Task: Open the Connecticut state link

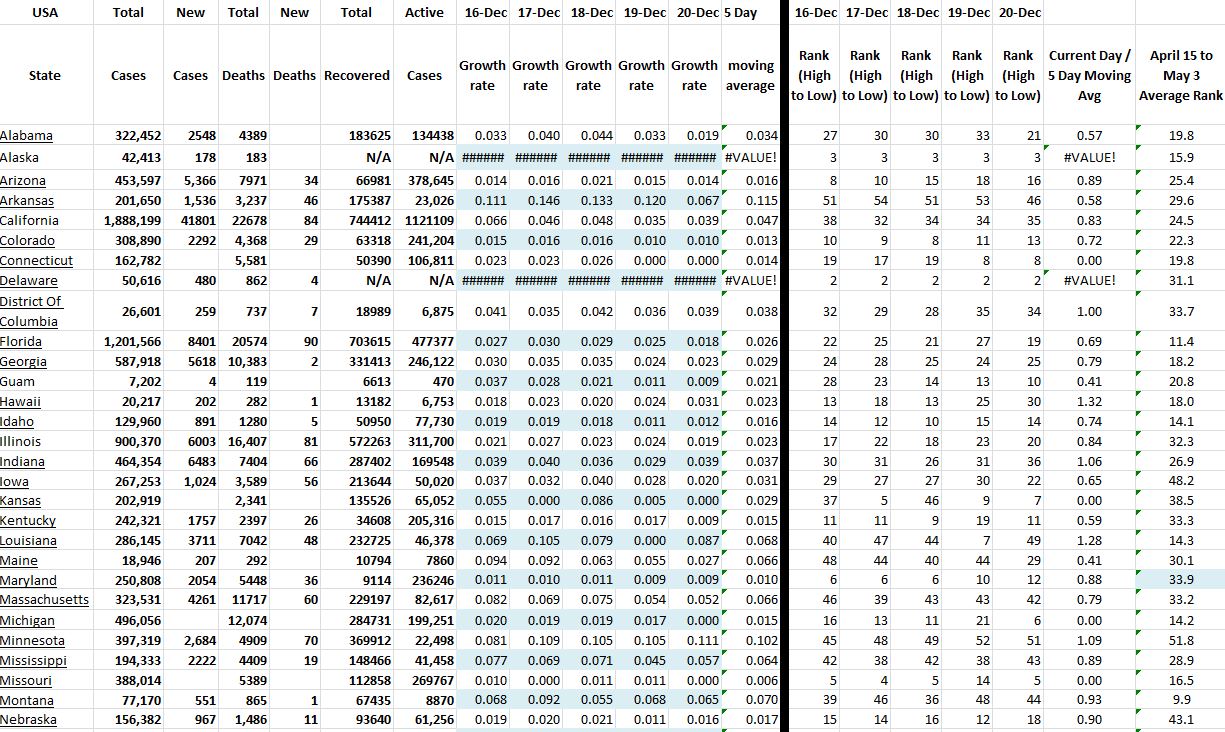Action: pyautogui.click(x=36, y=260)
